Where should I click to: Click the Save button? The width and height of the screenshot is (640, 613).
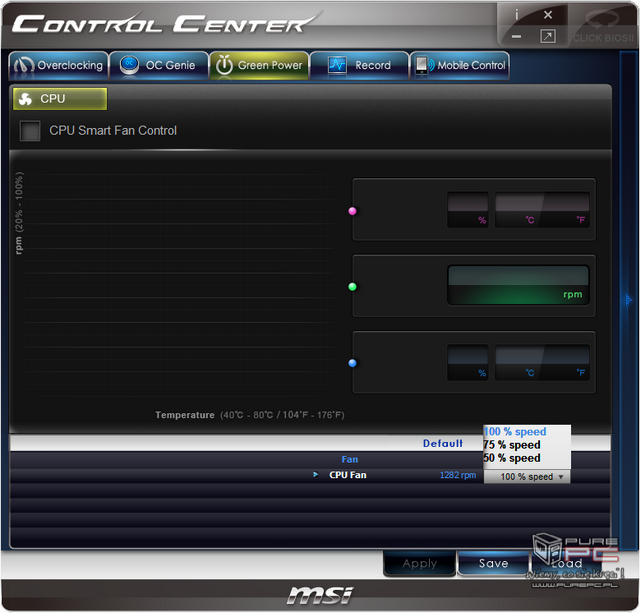click(493, 564)
